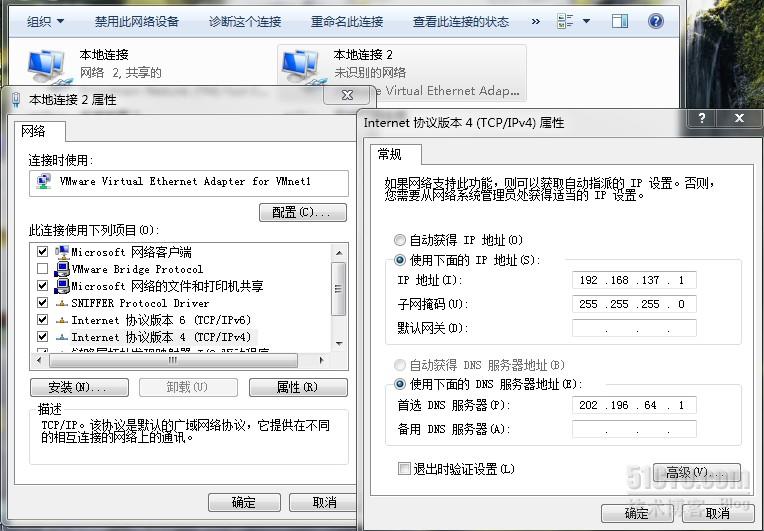The height and width of the screenshot is (531, 764).
Task: Click 禁用此网络设备 in toolbar
Action: 137,21
